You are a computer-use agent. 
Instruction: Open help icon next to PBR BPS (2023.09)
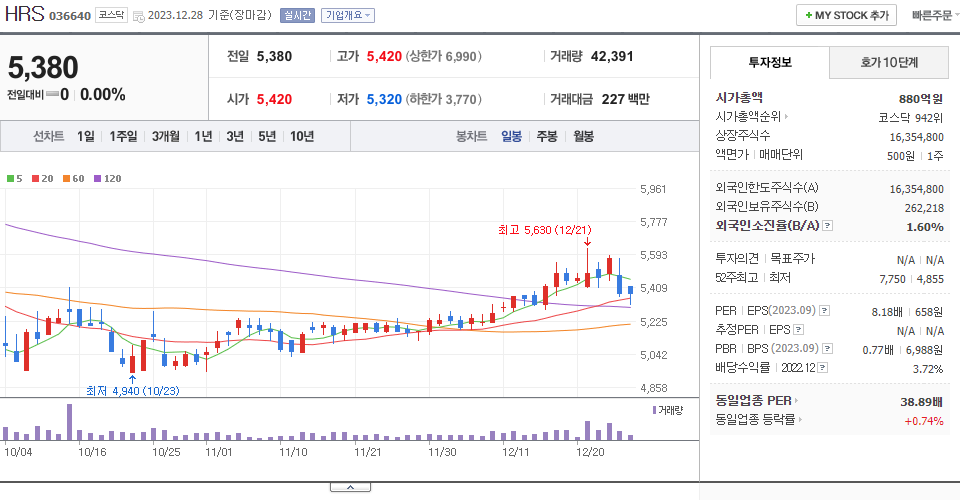point(828,349)
